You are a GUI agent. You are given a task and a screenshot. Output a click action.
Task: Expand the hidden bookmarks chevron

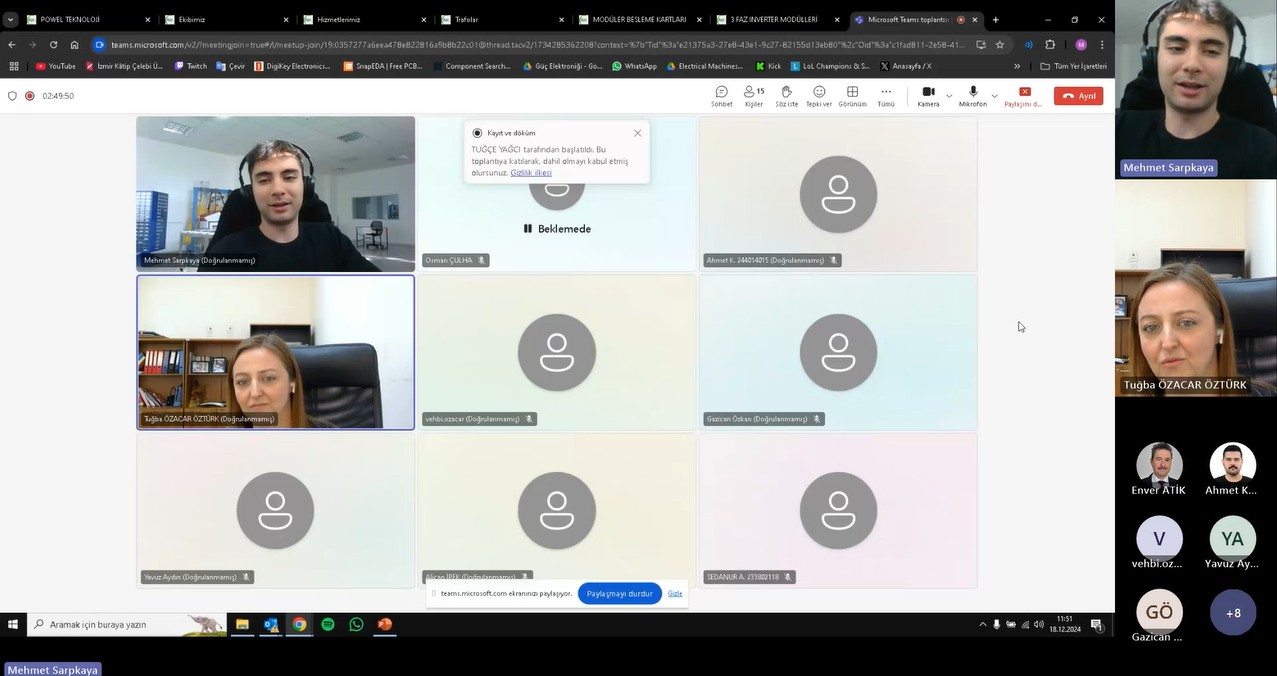(x=1017, y=66)
